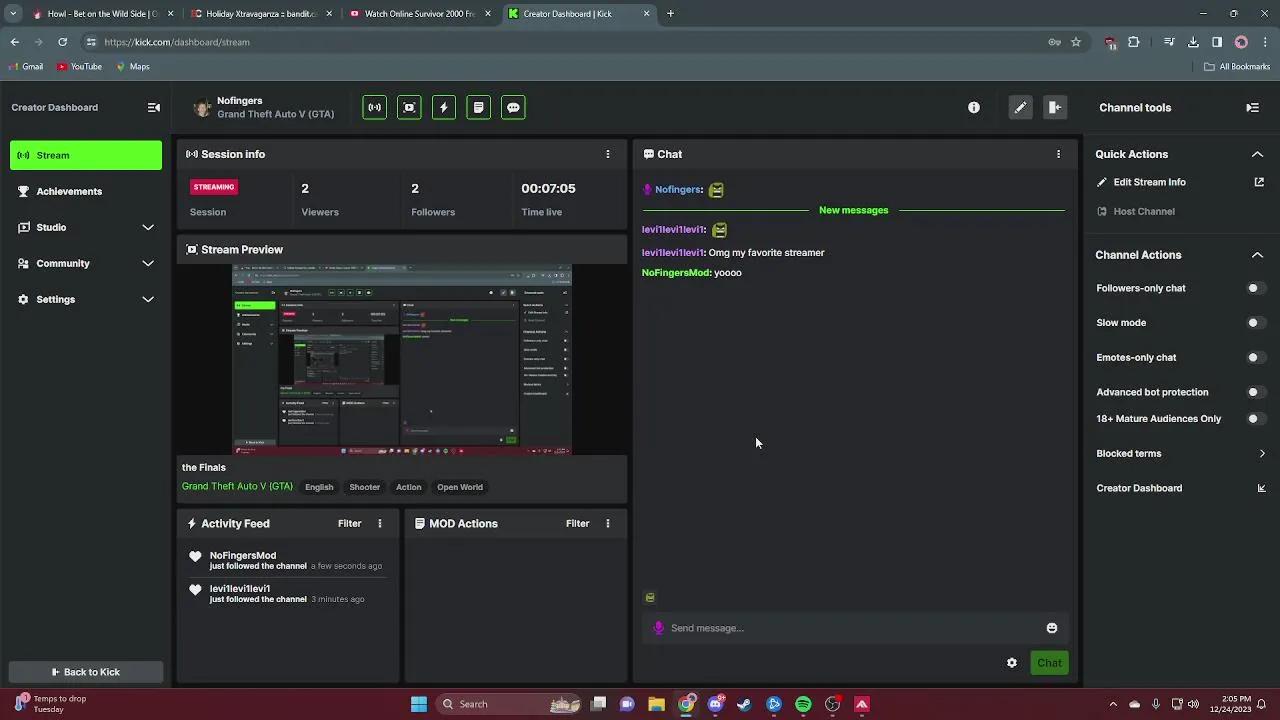This screenshot has height=720, width=1280.
Task: Click the Stream Preview thumbnail
Action: pyautogui.click(x=402, y=360)
